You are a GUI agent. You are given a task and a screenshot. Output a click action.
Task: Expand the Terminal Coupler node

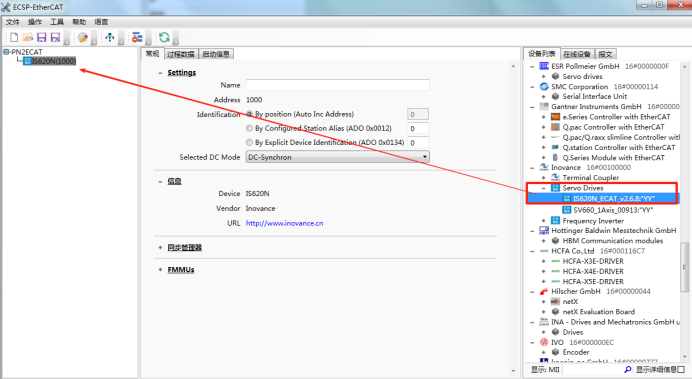pos(544,178)
